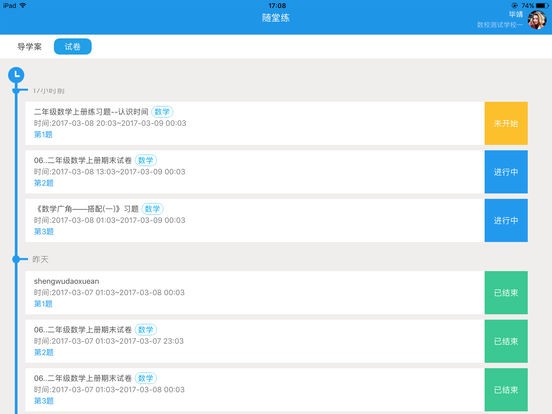The height and width of the screenshot is (414, 552).
Task: Click 第2题 under the 2017-03-08 13:03 exam
Action: click(43, 183)
